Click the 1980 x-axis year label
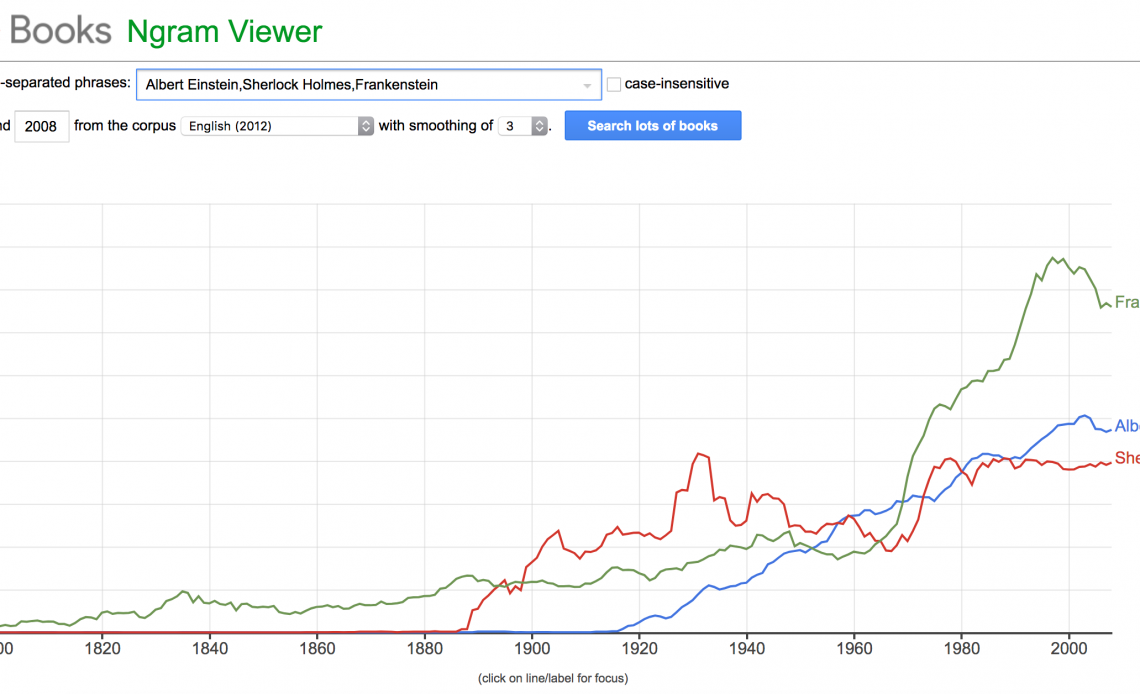Image resolution: width=1140 pixels, height=694 pixels. click(961, 648)
